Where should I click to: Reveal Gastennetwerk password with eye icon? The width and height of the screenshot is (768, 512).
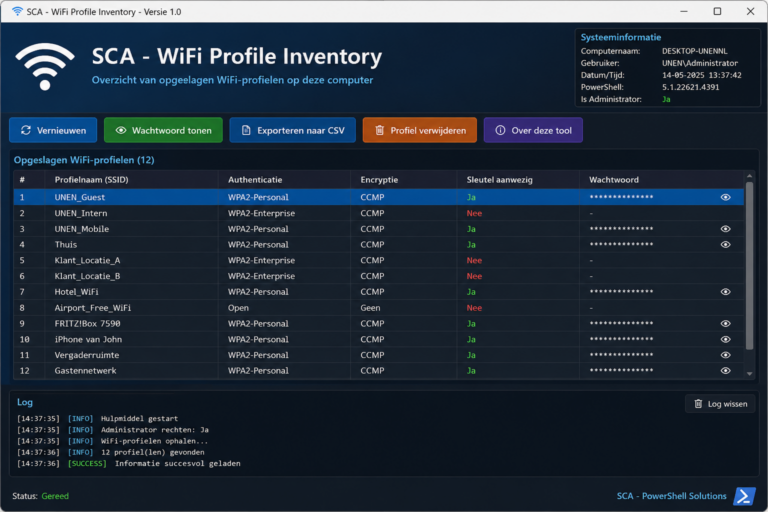pos(725,370)
